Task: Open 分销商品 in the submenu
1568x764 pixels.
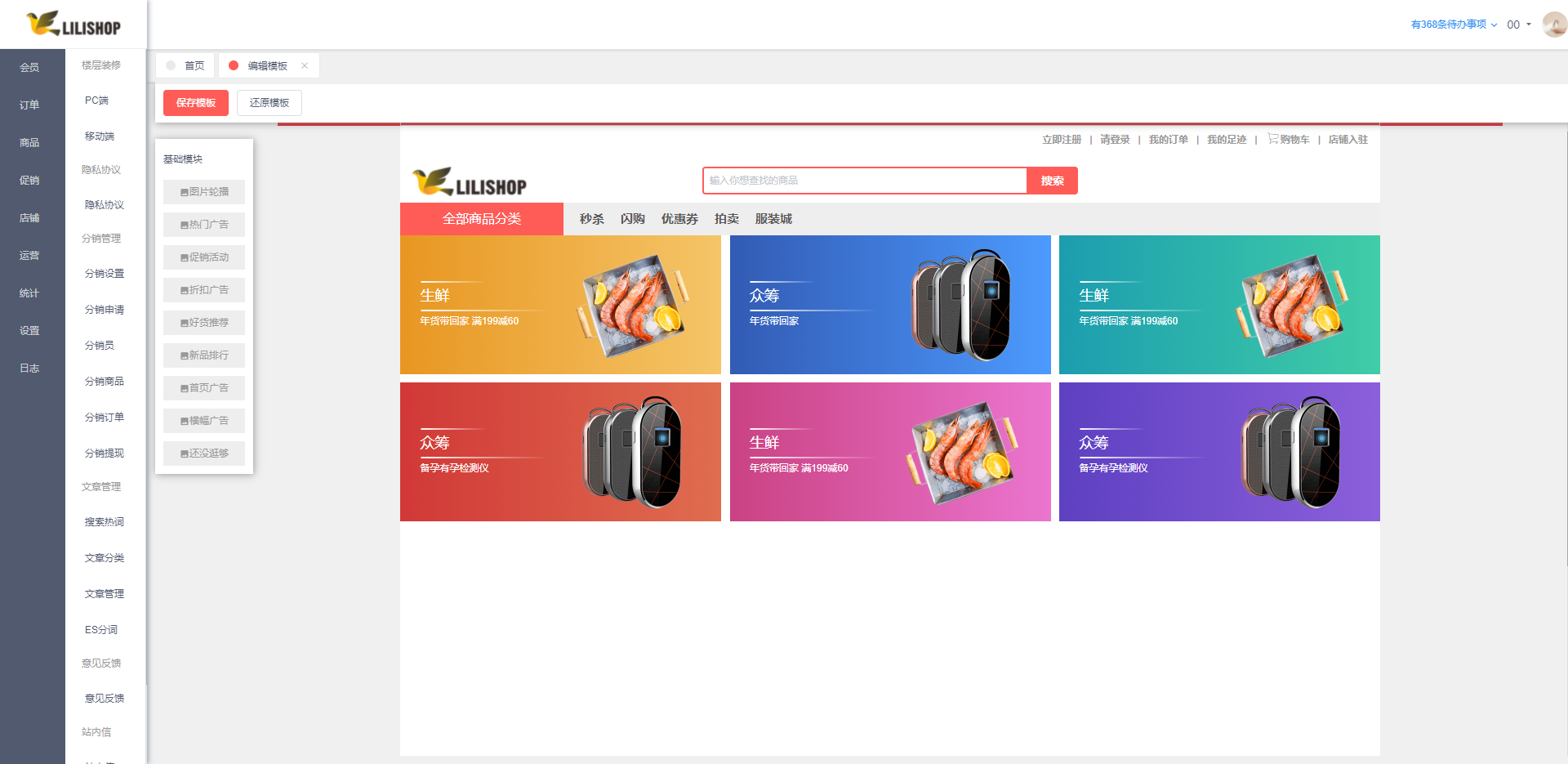Action: click(x=105, y=382)
